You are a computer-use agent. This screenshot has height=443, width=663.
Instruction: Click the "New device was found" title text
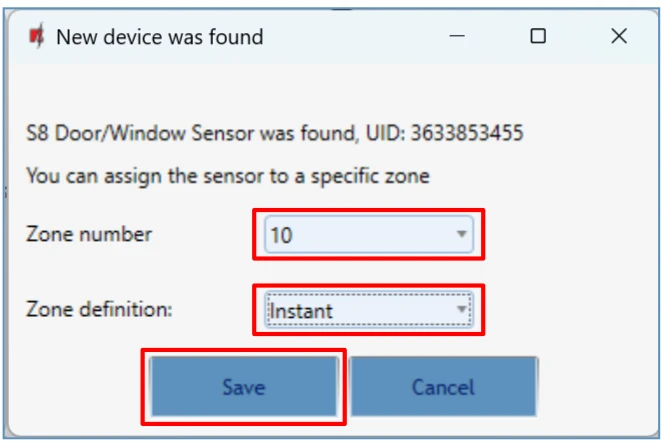coord(159,37)
